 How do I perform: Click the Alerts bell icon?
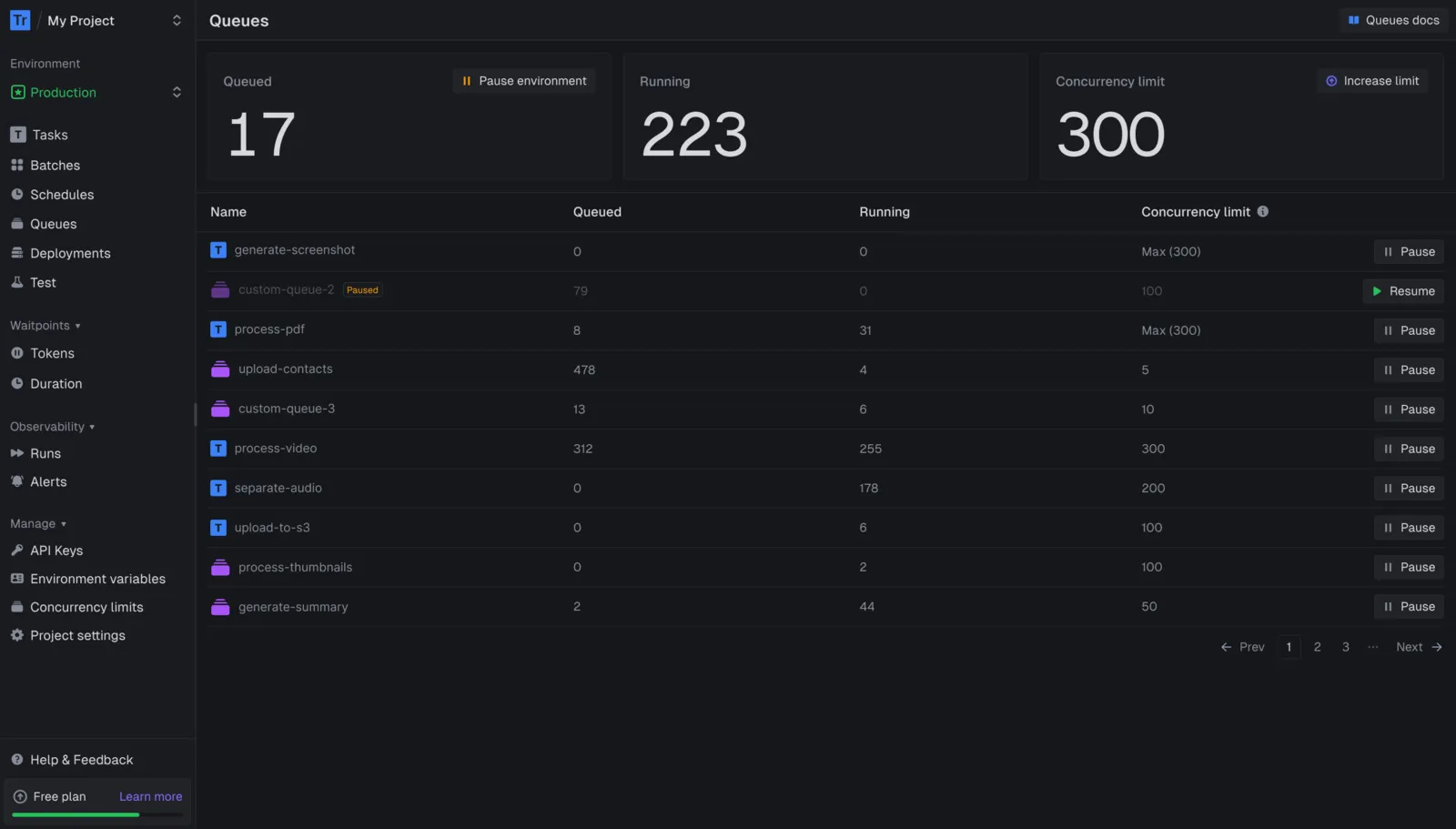coord(17,481)
